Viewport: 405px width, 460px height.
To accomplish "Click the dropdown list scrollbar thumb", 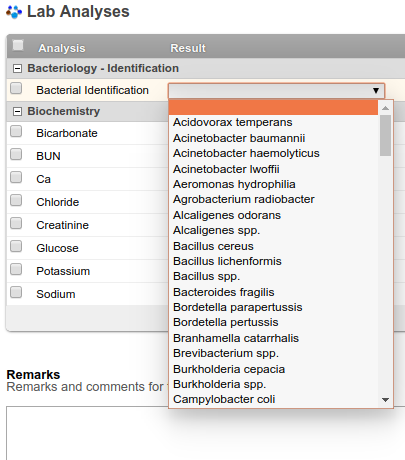I will tap(385, 135).
